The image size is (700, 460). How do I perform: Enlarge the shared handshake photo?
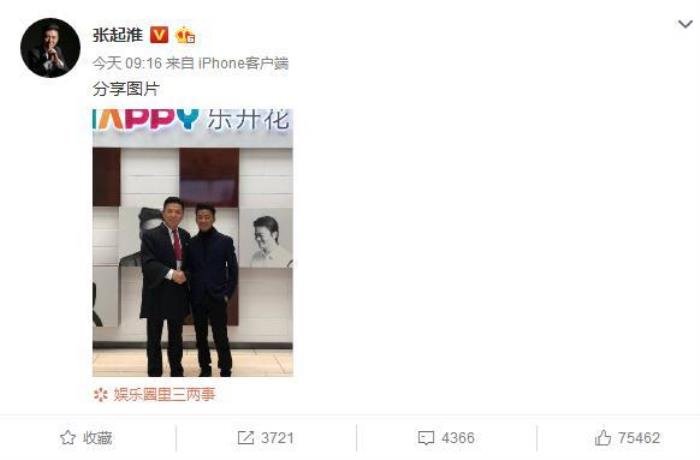193,243
